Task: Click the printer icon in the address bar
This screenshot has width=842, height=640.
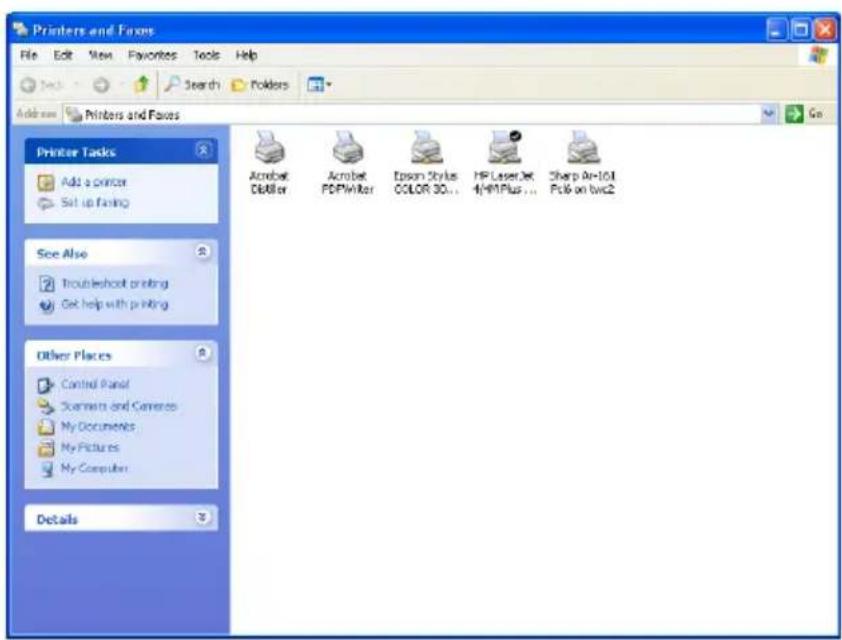Action: tap(74, 114)
